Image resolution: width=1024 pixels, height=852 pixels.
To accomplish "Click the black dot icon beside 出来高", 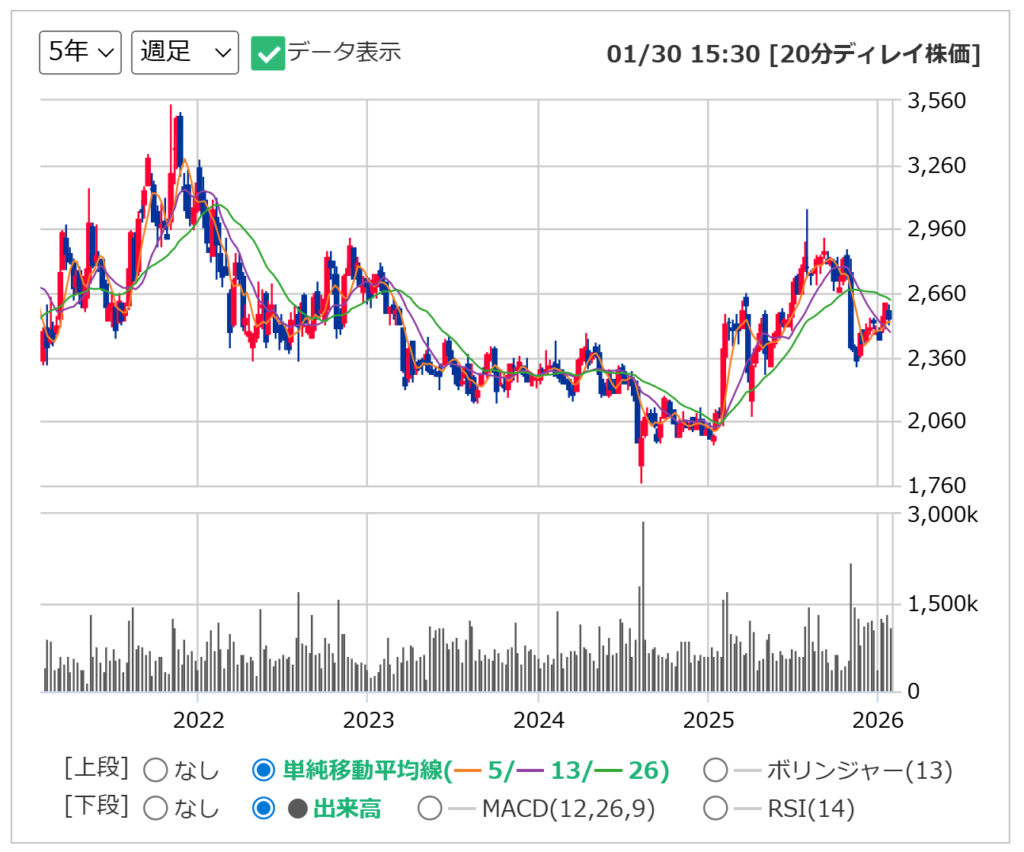I will (x=297, y=809).
